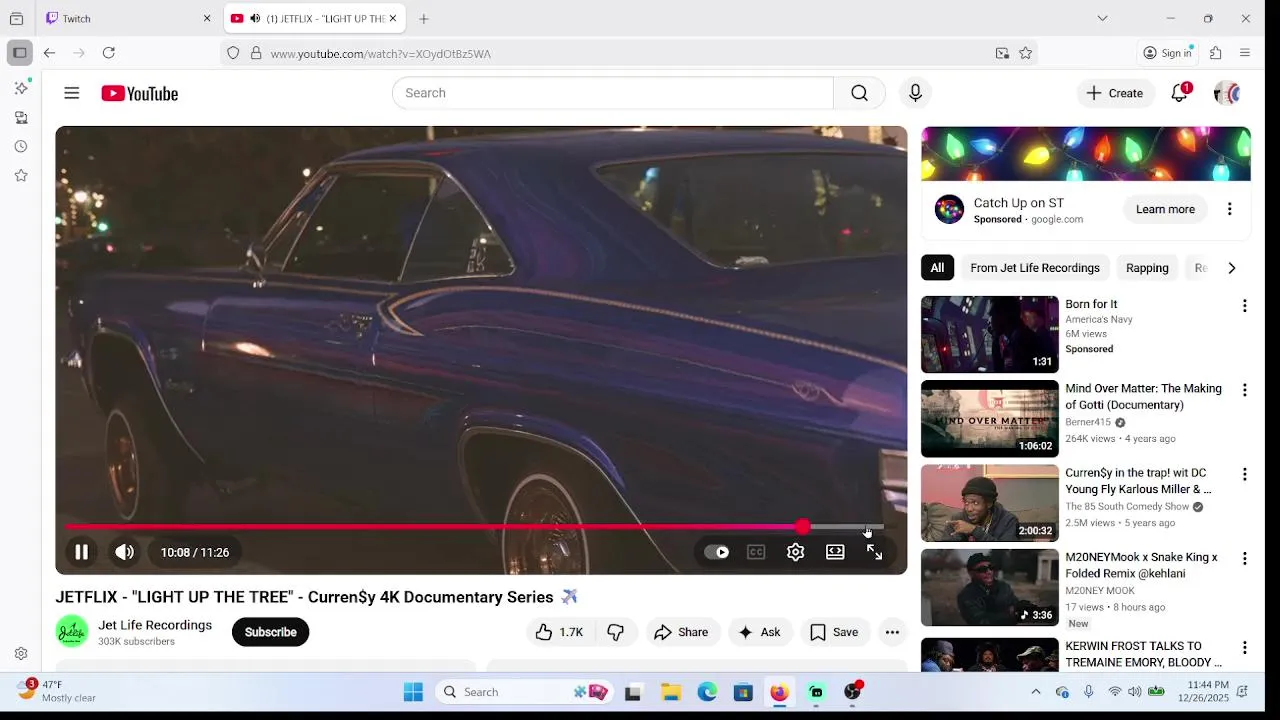Click Sign in for browser account
This screenshot has height=720, width=1280.
(1168, 53)
